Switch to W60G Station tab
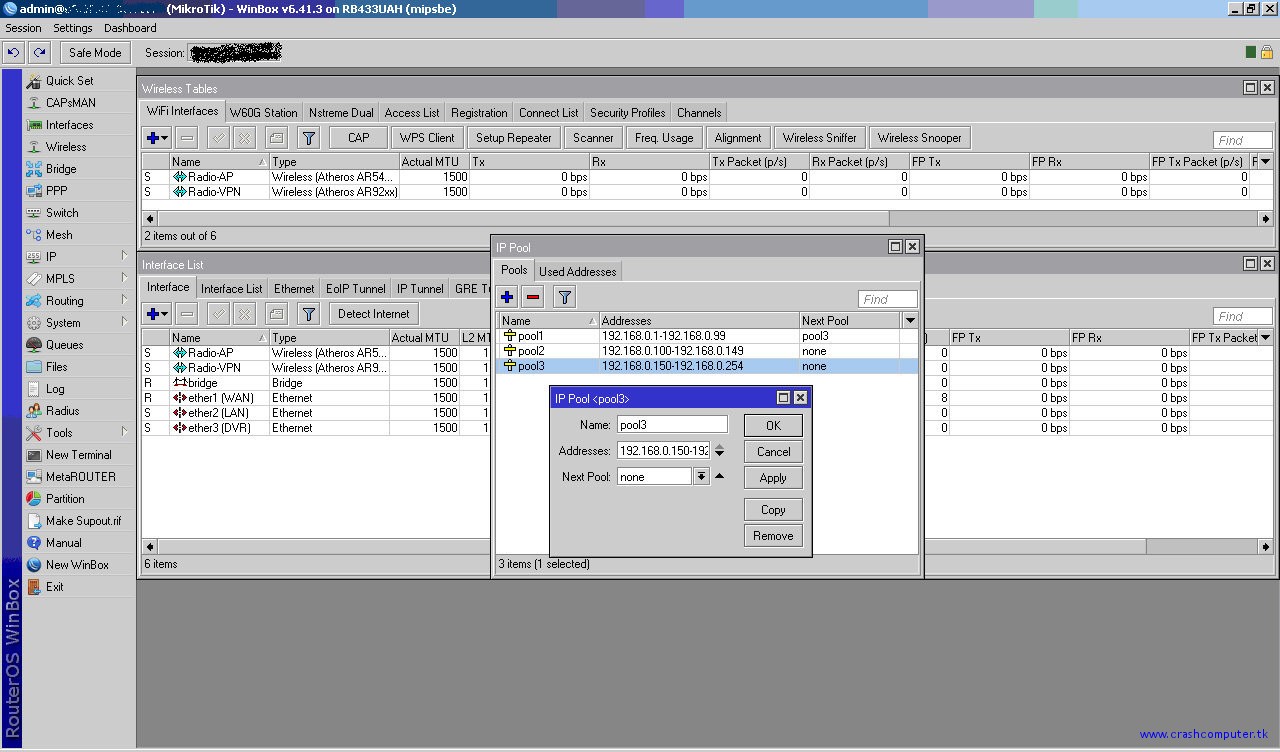Screen dimensions: 1280x752 tap(264, 112)
